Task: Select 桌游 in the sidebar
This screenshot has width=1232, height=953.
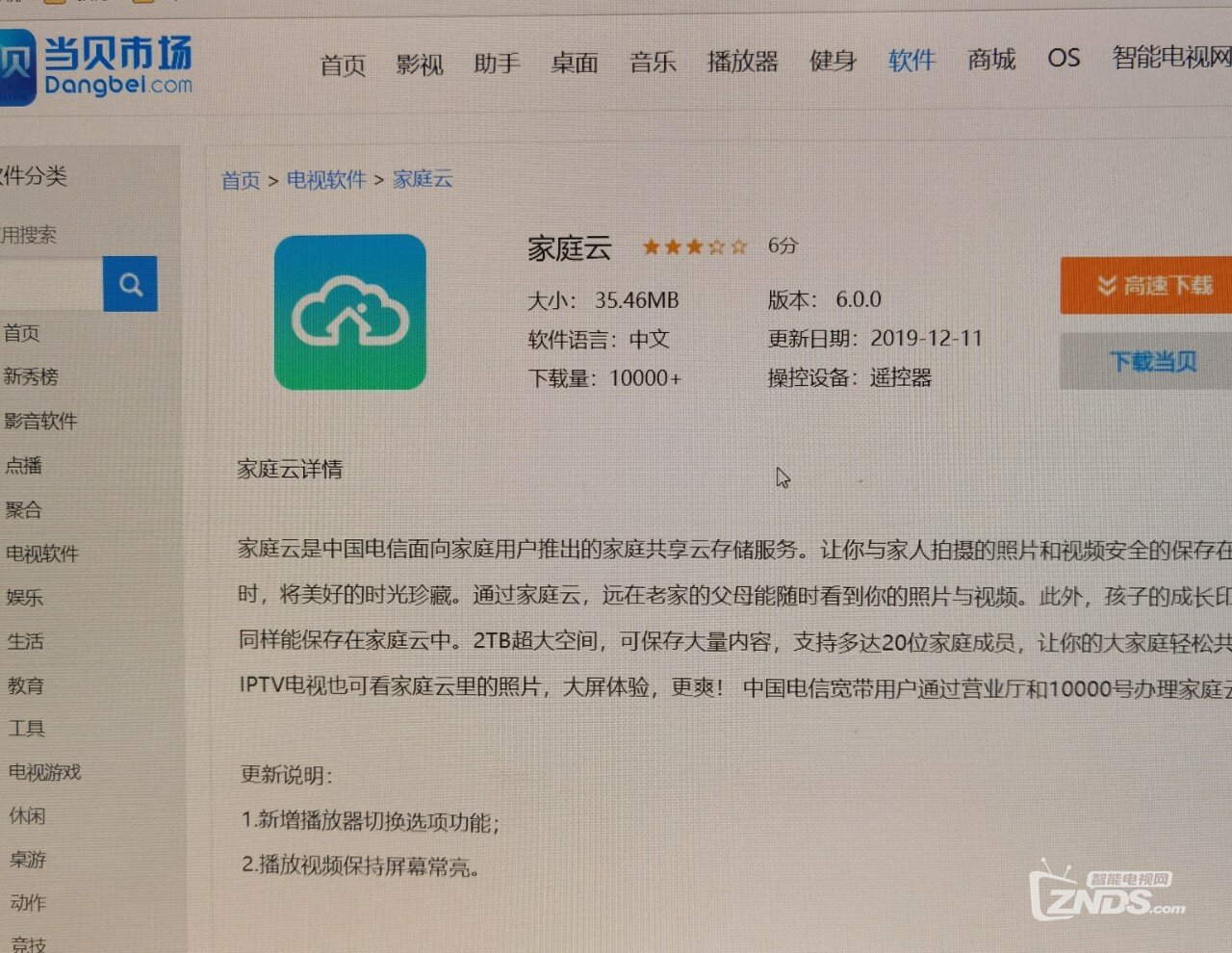Action: click(x=28, y=859)
